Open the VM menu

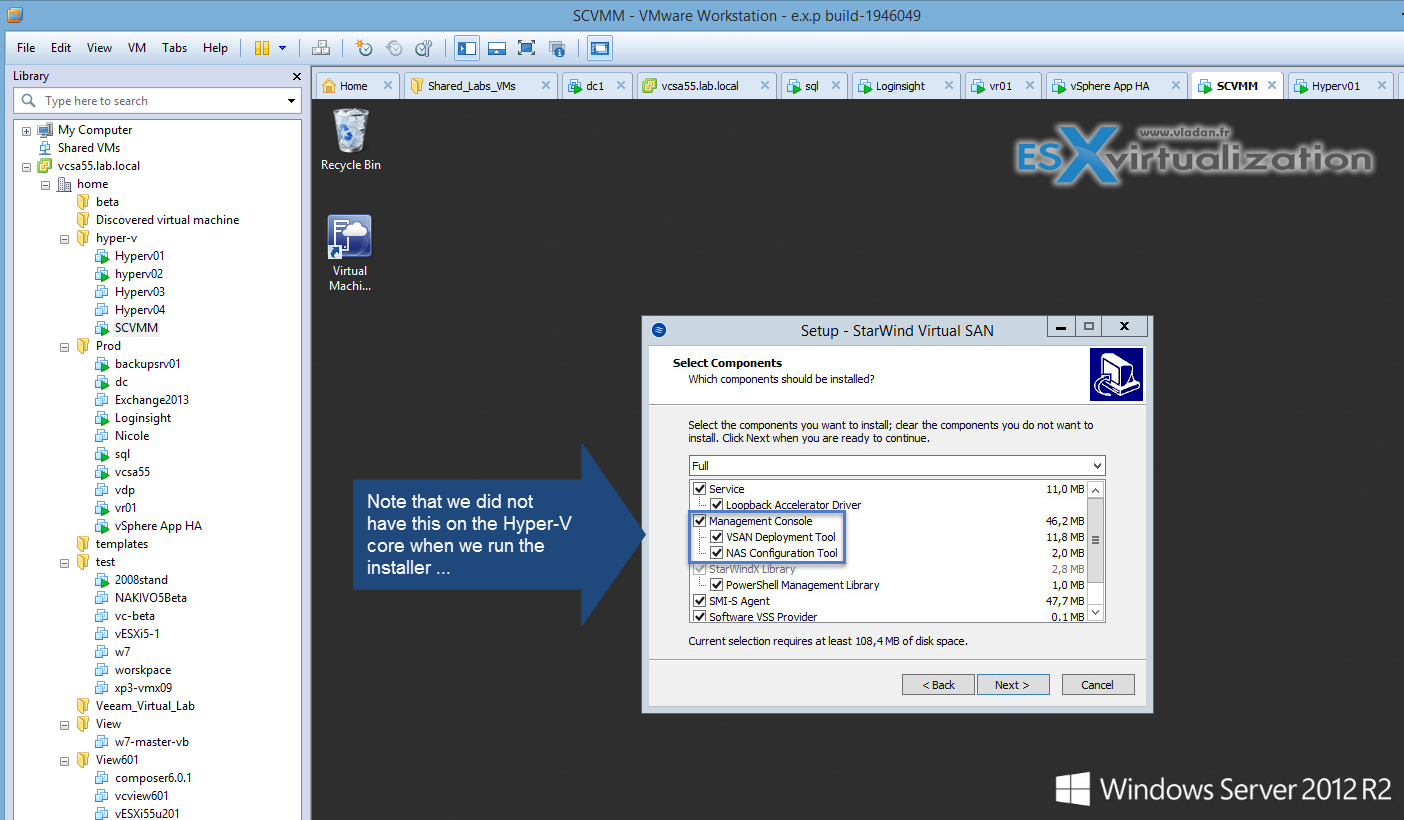click(137, 48)
